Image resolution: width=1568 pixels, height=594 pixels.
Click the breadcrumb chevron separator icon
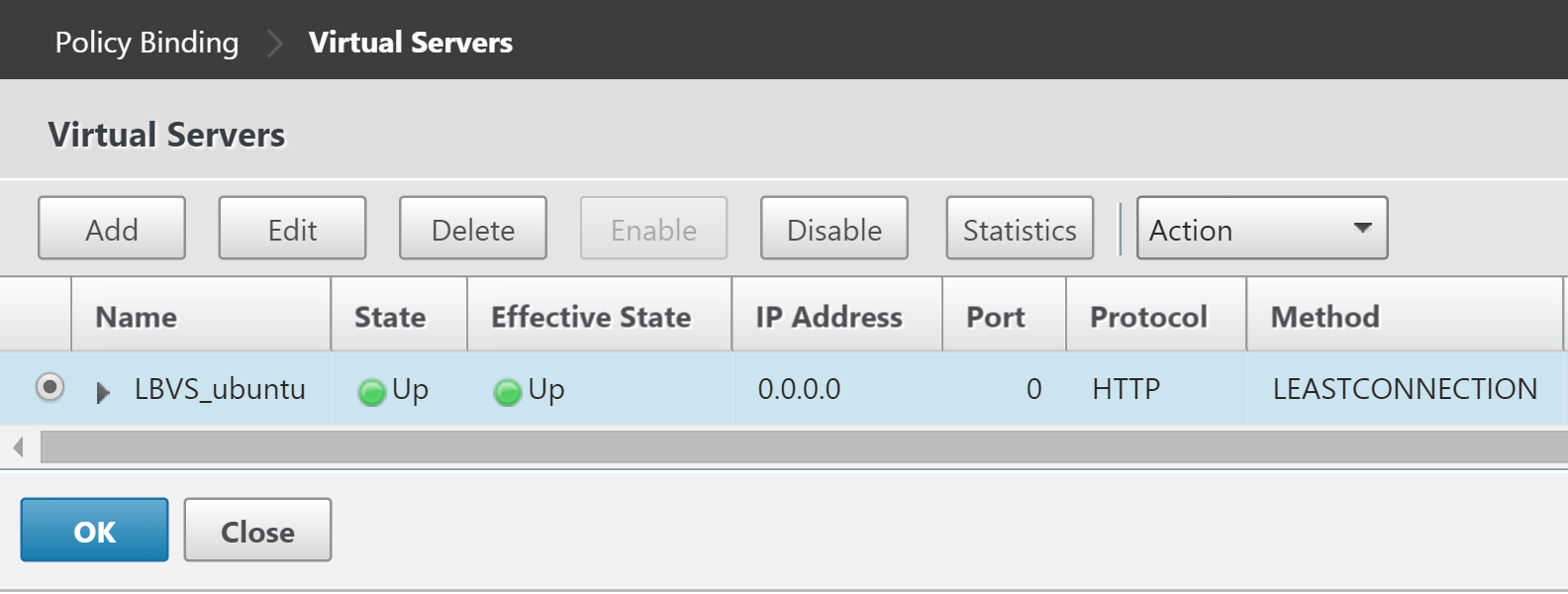click(275, 43)
